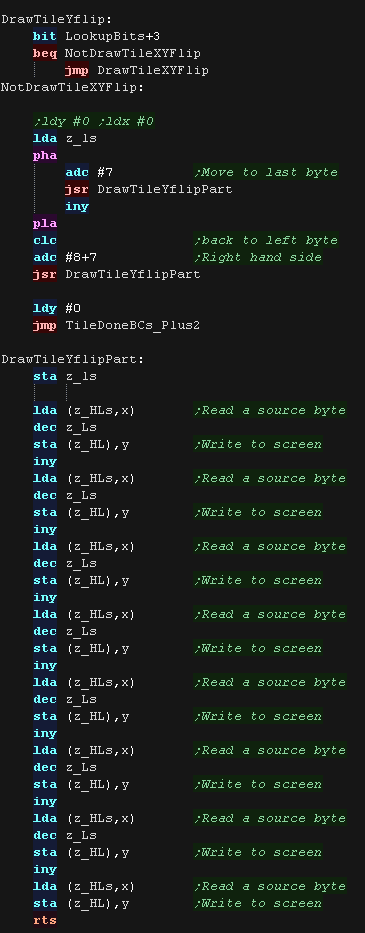
Task: Click the 'Move to last byte' comment
Action: tap(266, 173)
